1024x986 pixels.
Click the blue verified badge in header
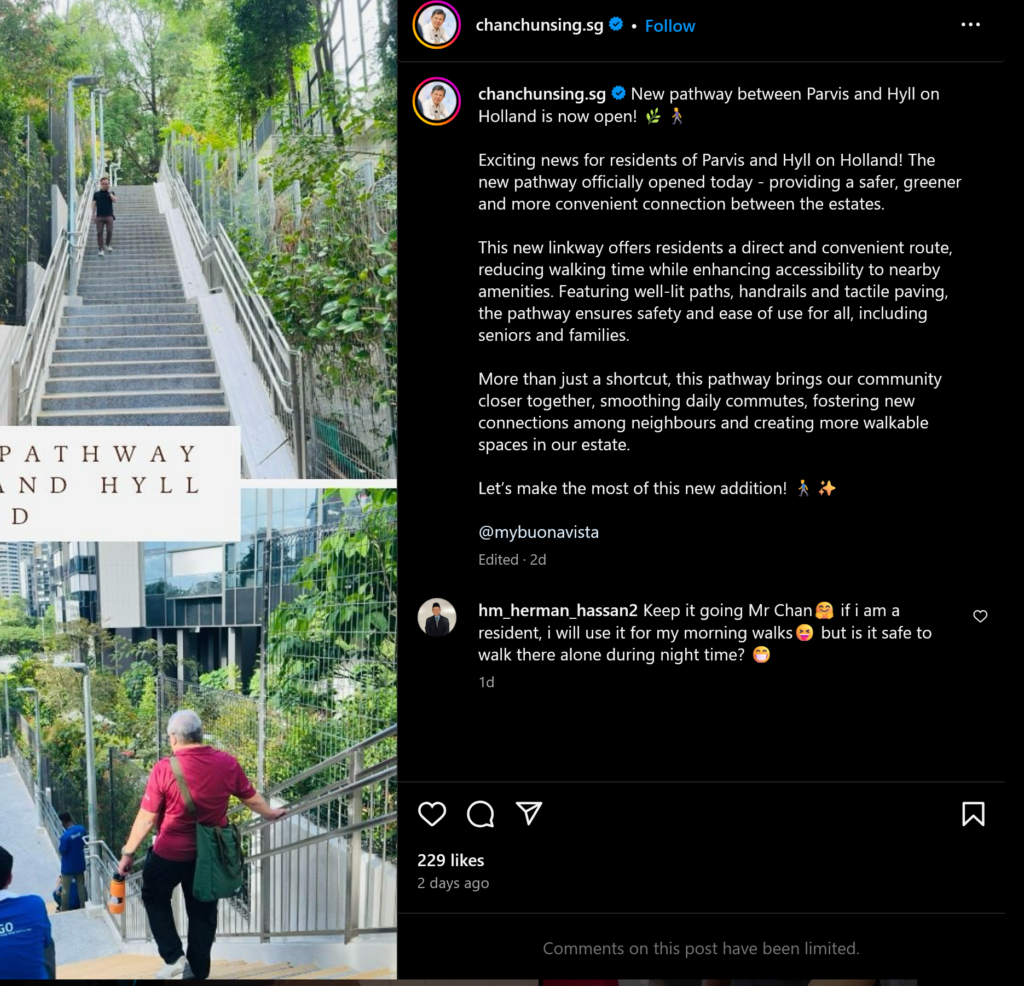coord(616,24)
